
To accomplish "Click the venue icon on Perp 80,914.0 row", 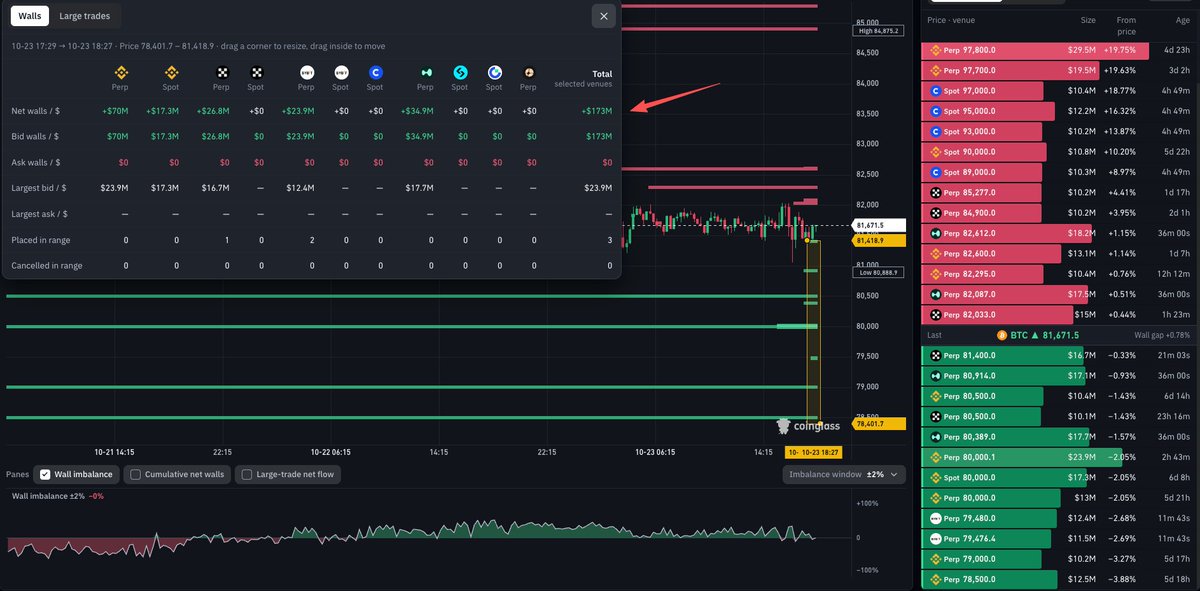I will tap(937, 376).
